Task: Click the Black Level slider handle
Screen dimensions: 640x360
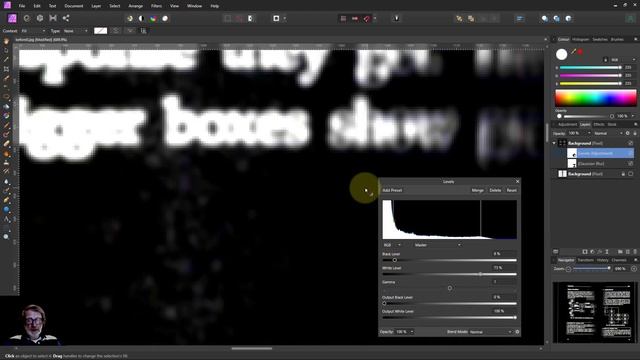Action: pyautogui.click(x=394, y=260)
